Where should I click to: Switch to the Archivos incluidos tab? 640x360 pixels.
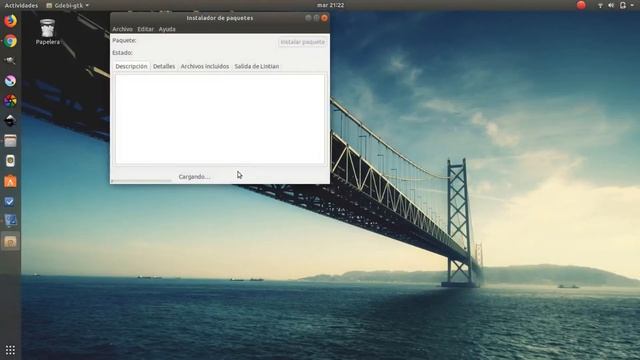pos(204,66)
